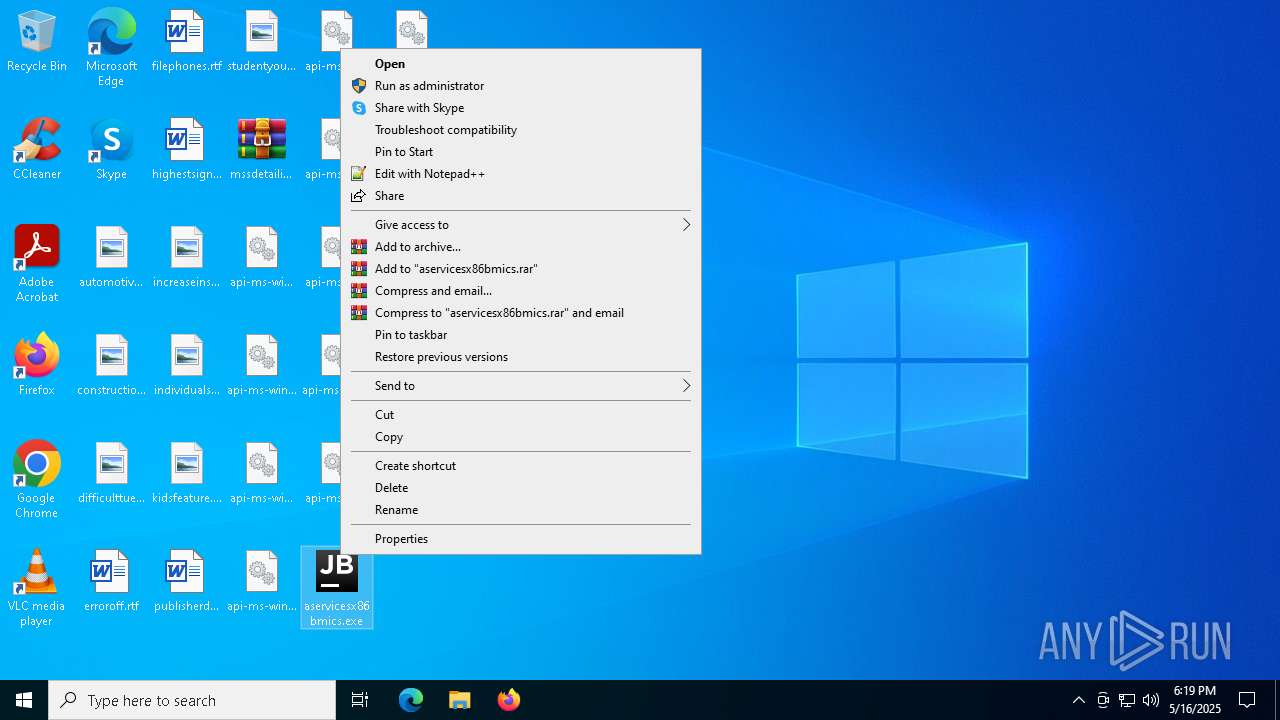Image resolution: width=1280 pixels, height=720 pixels.
Task: Focus the Type here to search box
Action: pos(192,700)
